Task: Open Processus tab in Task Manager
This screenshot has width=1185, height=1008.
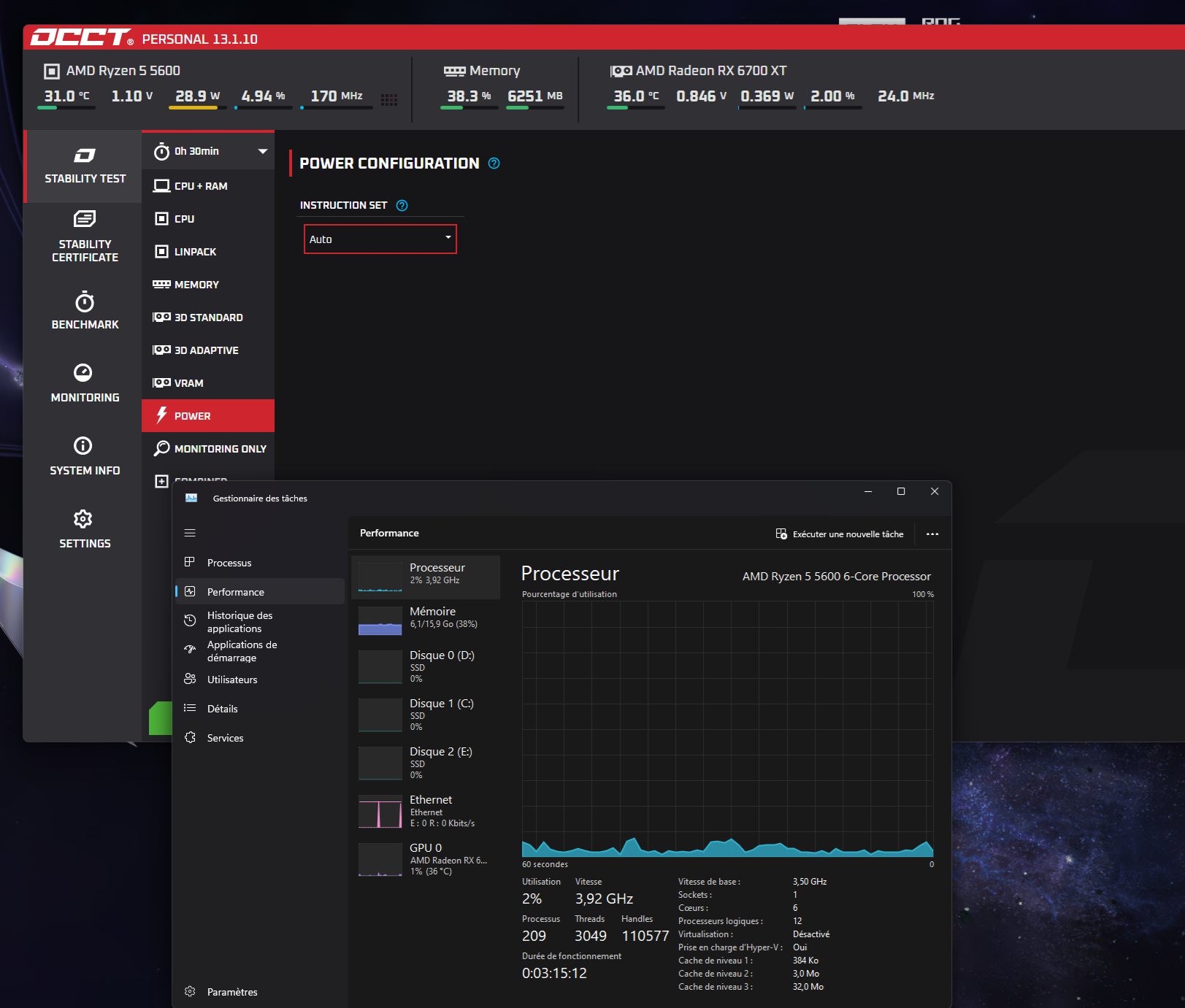Action: pyautogui.click(x=259, y=563)
